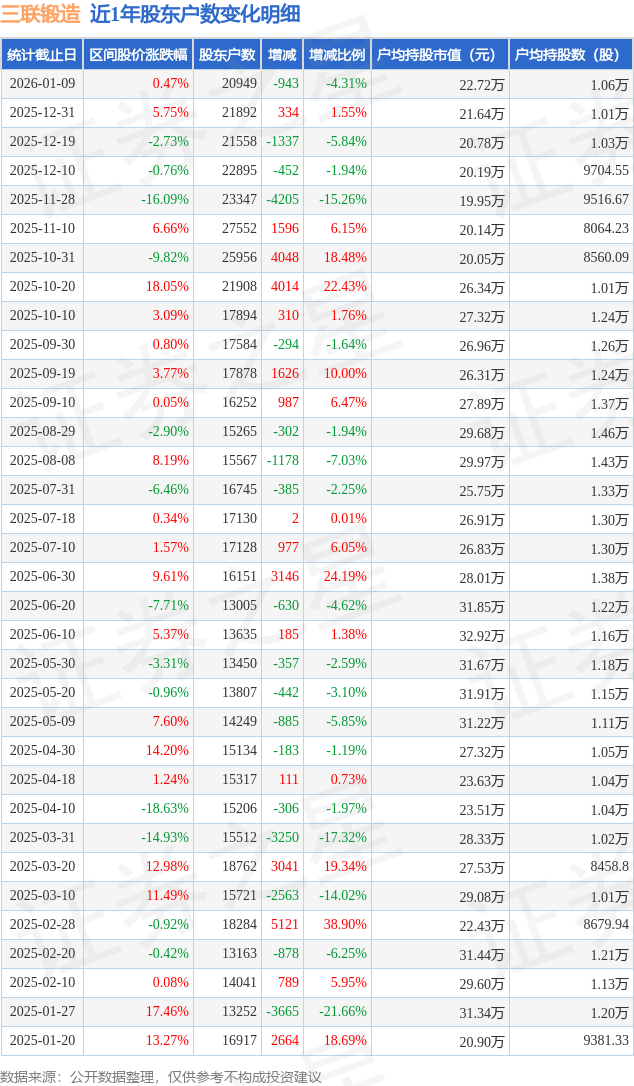
Task: Select the 2026-01-09 date cell
Action: (x=42, y=84)
